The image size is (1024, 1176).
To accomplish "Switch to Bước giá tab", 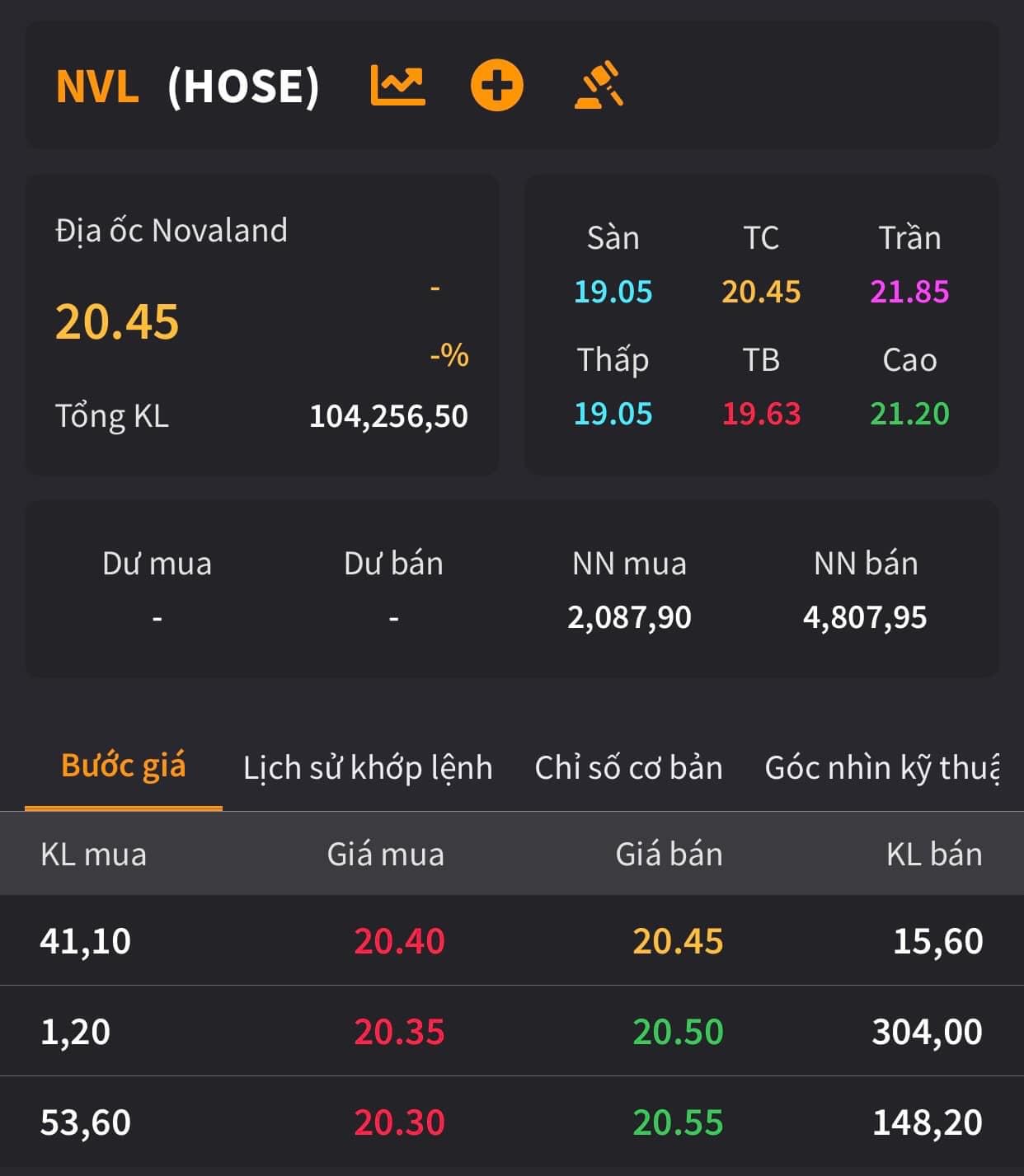I will pos(124,766).
